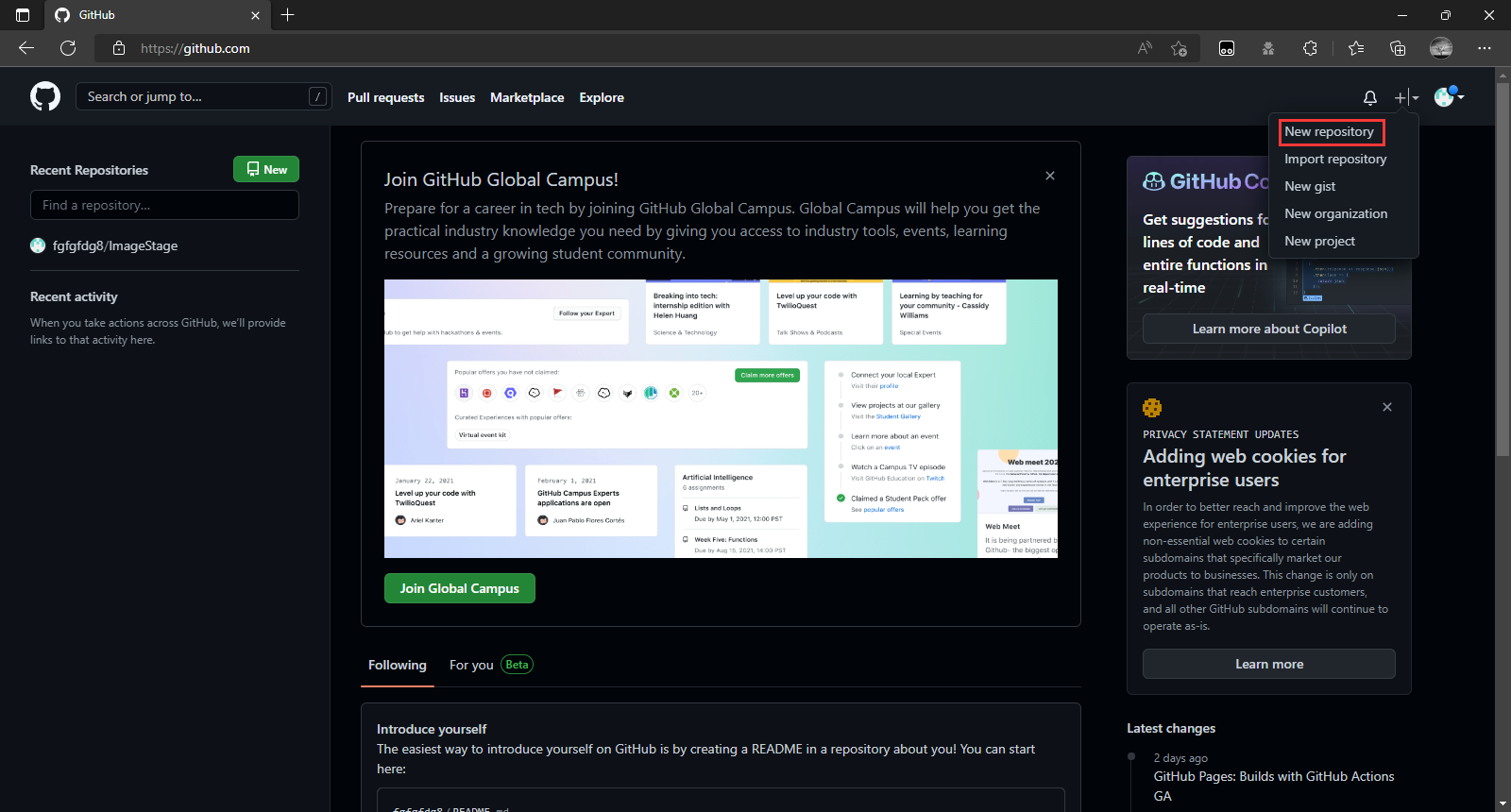The width and height of the screenshot is (1511, 812).
Task: Add page to favorites star
Action: click(1179, 48)
